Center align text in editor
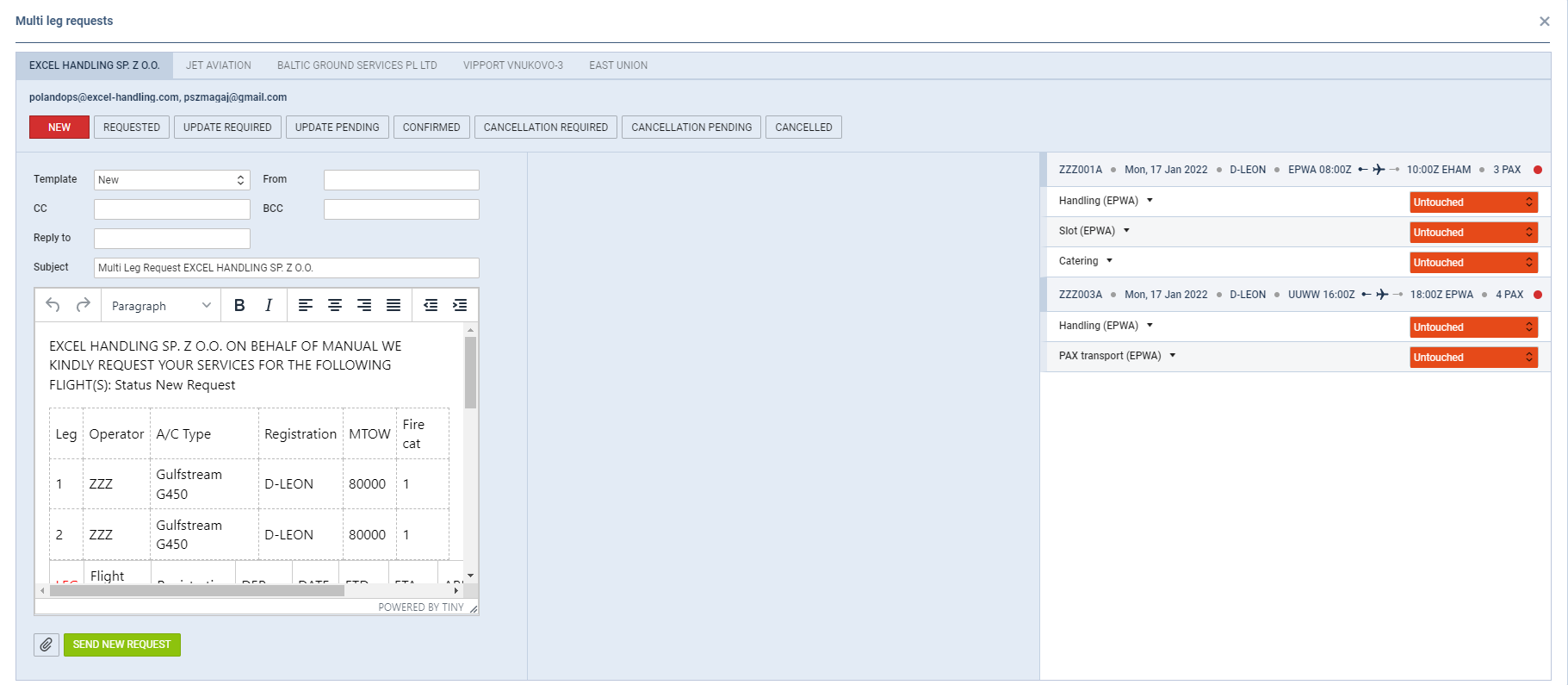The image size is (1568, 685). pos(335,305)
